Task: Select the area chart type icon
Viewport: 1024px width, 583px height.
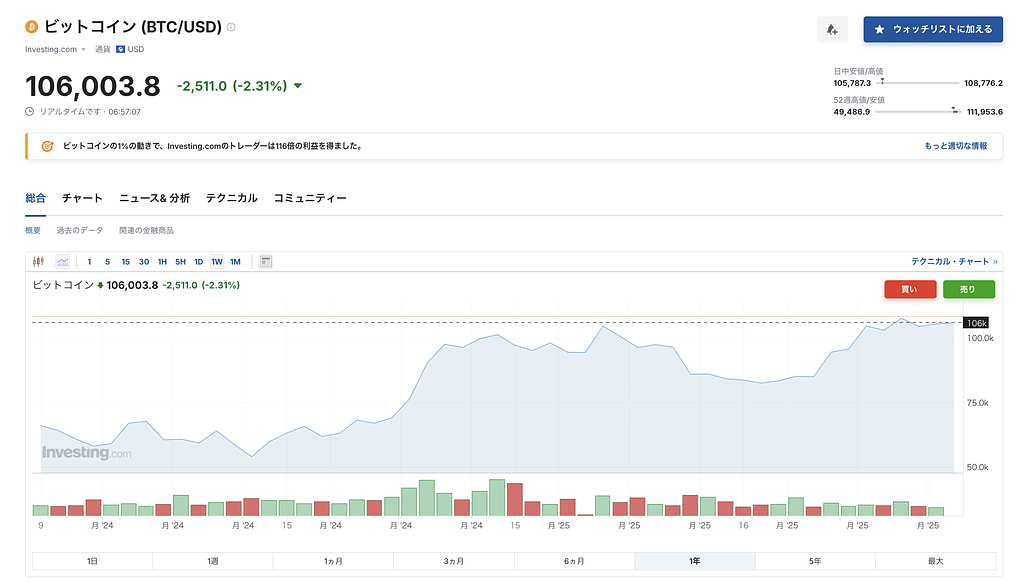Action: [x=63, y=262]
